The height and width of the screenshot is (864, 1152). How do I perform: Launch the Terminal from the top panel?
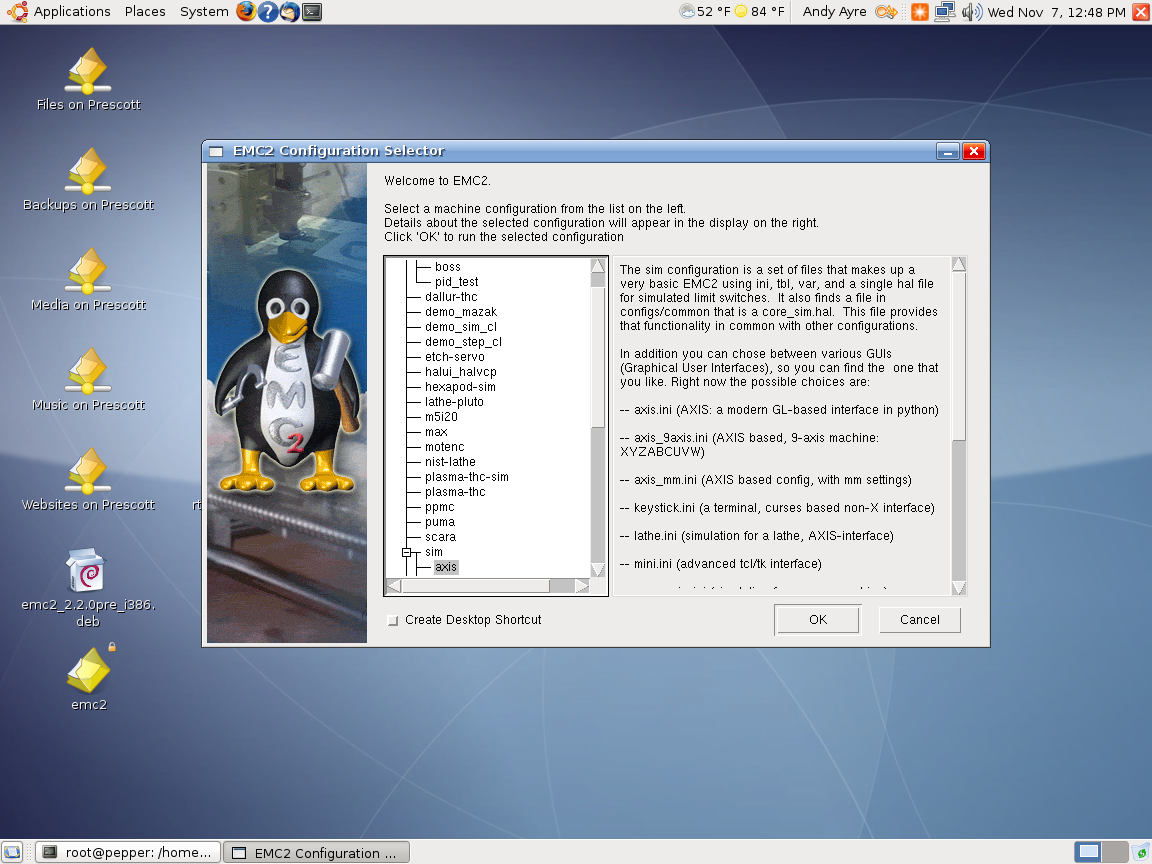[312, 12]
